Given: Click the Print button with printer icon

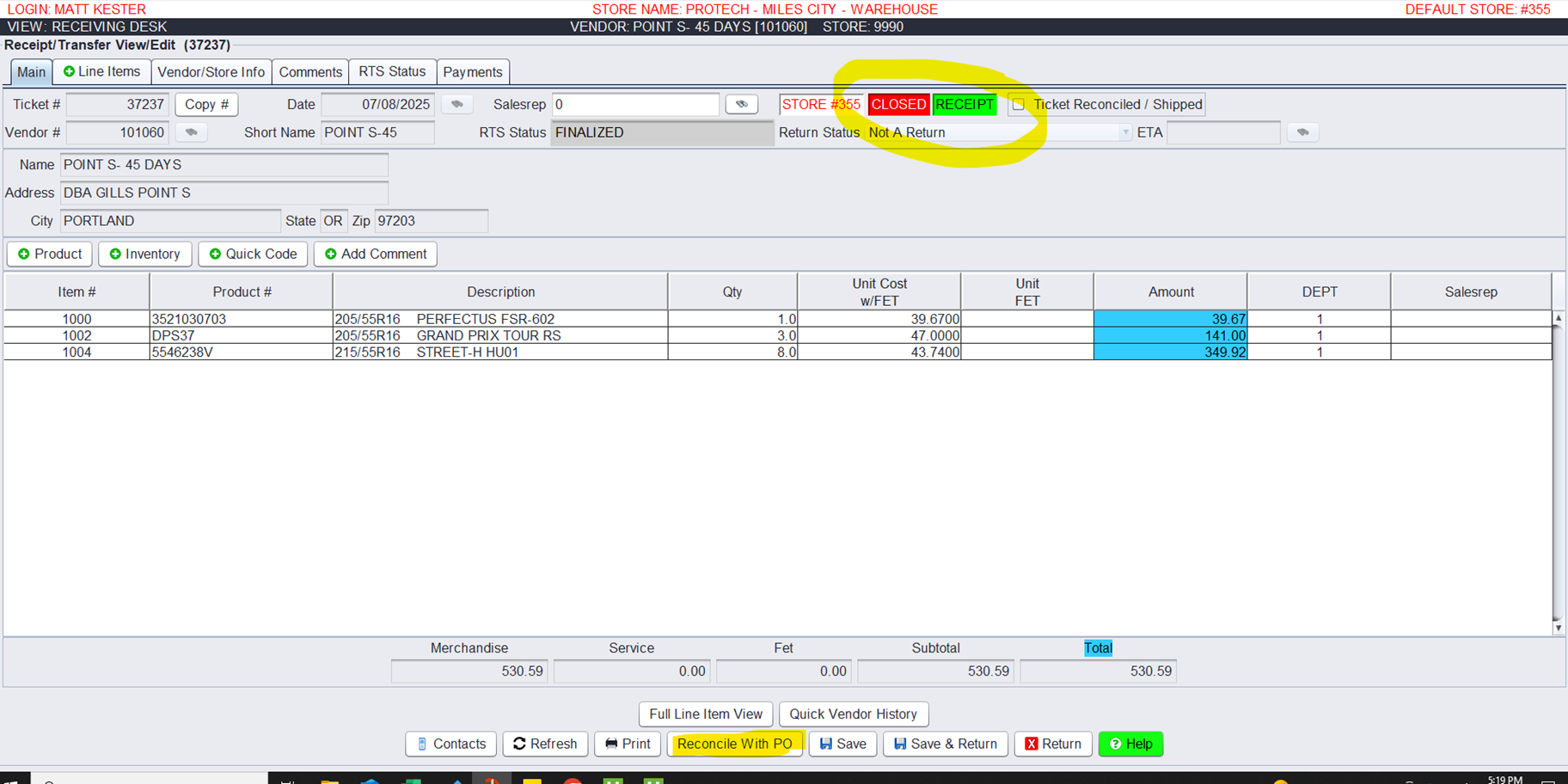Looking at the screenshot, I should pyautogui.click(x=628, y=744).
